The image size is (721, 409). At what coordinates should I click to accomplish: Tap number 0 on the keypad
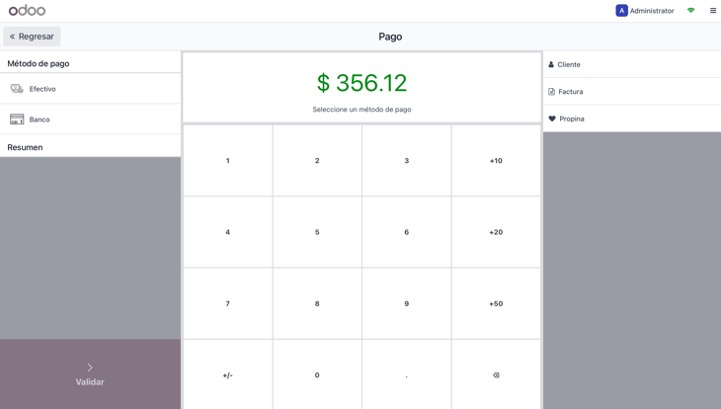[317, 375]
